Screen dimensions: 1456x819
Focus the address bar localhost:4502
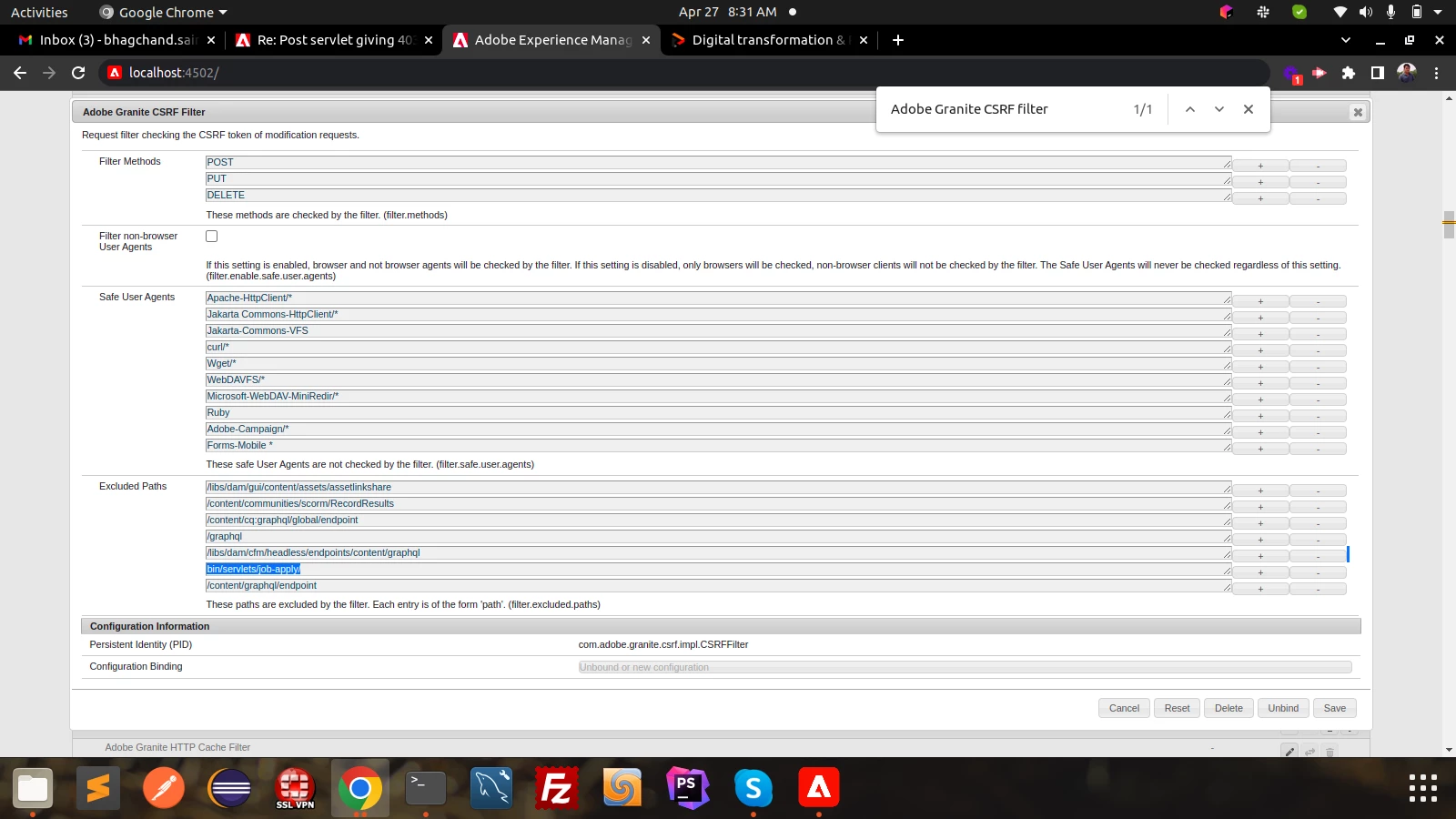coord(682,73)
